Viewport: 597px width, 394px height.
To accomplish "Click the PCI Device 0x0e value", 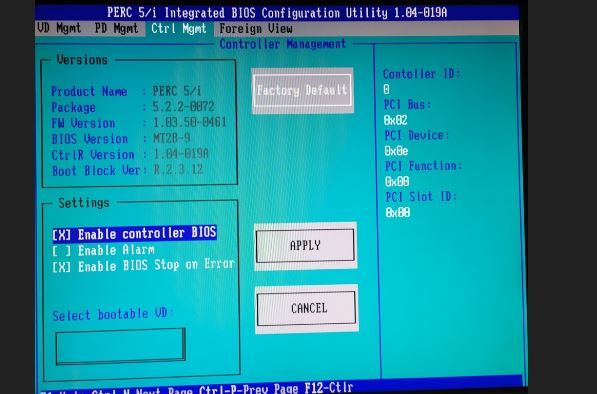I will (396, 151).
